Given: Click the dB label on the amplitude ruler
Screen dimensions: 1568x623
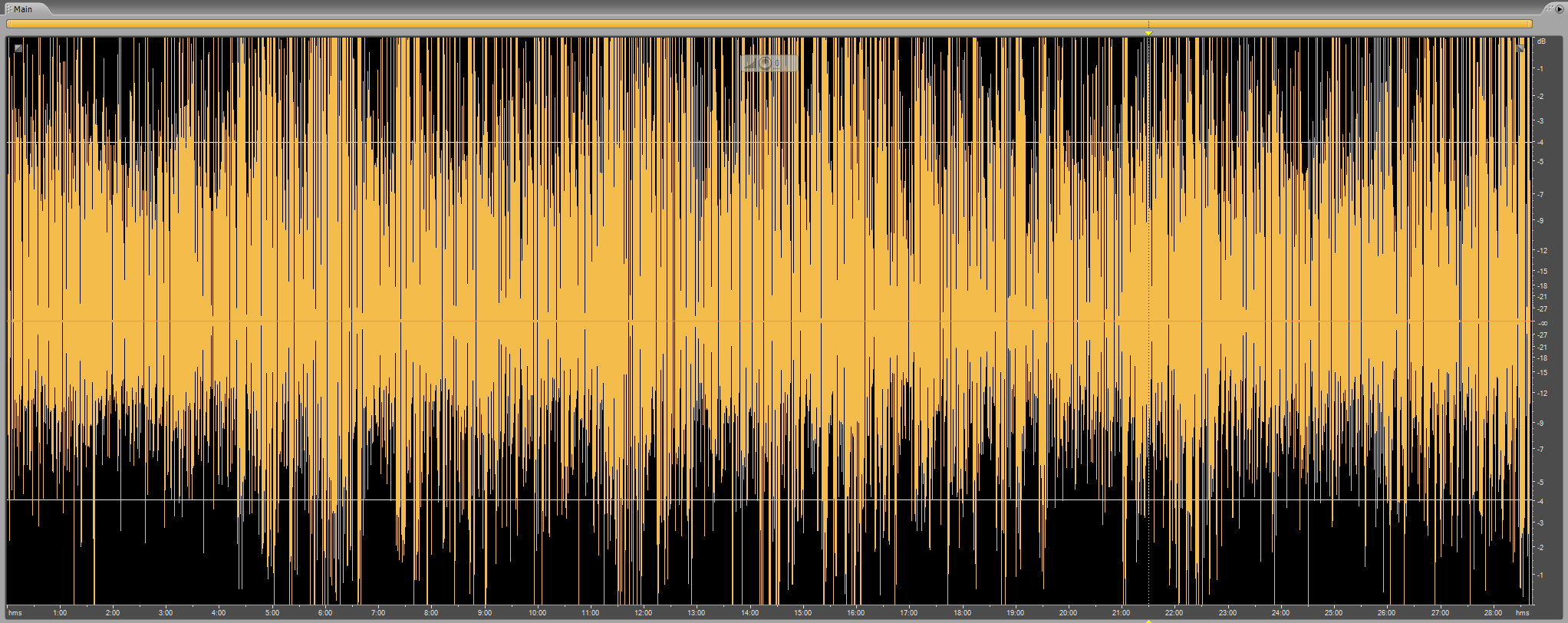Looking at the screenshot, I should tap(1542, 41).
